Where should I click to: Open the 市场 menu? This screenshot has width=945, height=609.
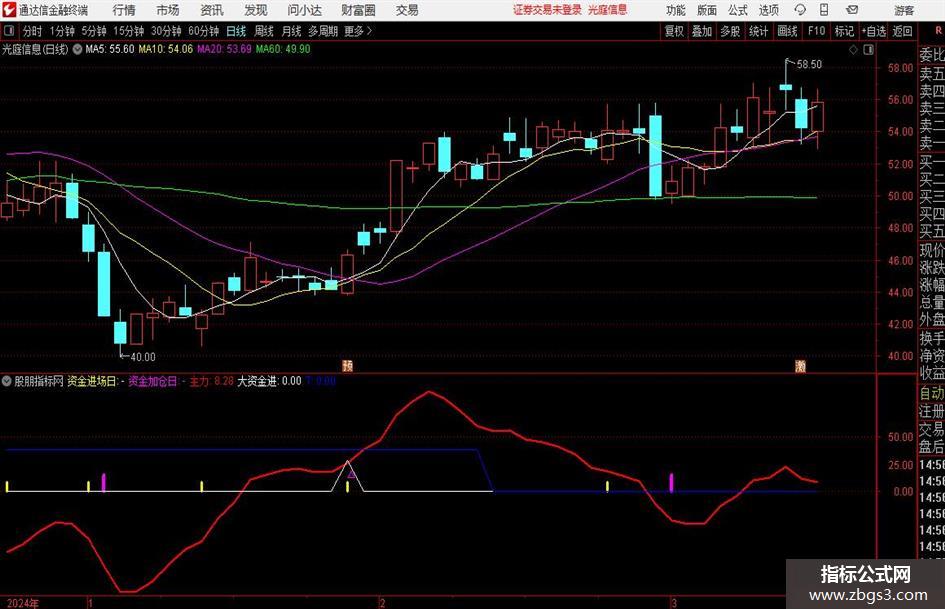168,10
